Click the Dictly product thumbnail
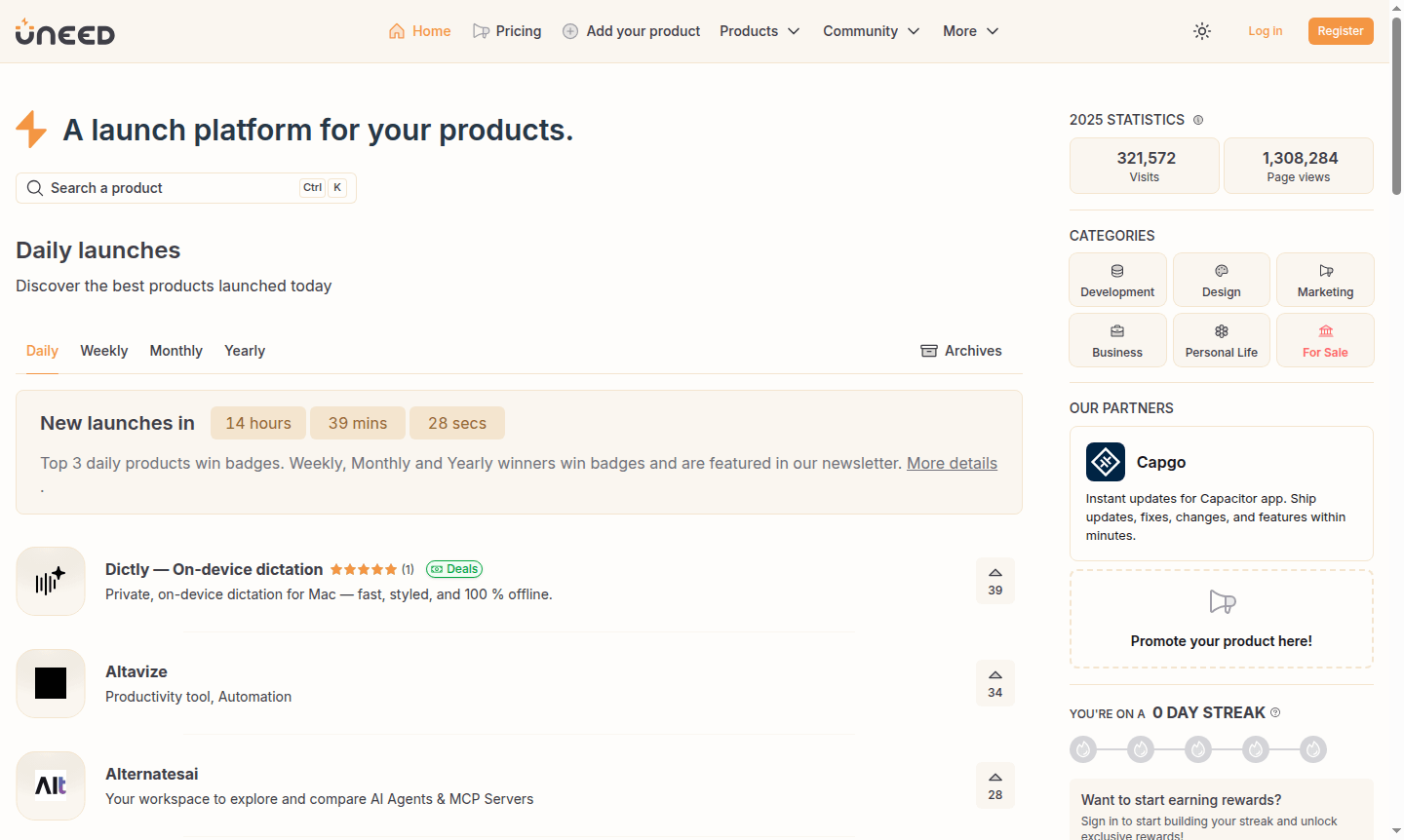The image size is (1404, 840). point(51,581)
